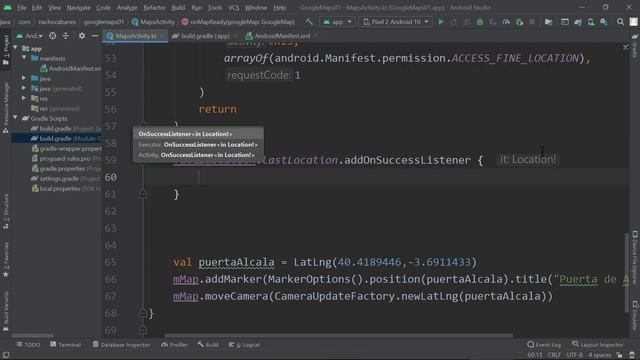Open the VCS menu

point(233,7)
